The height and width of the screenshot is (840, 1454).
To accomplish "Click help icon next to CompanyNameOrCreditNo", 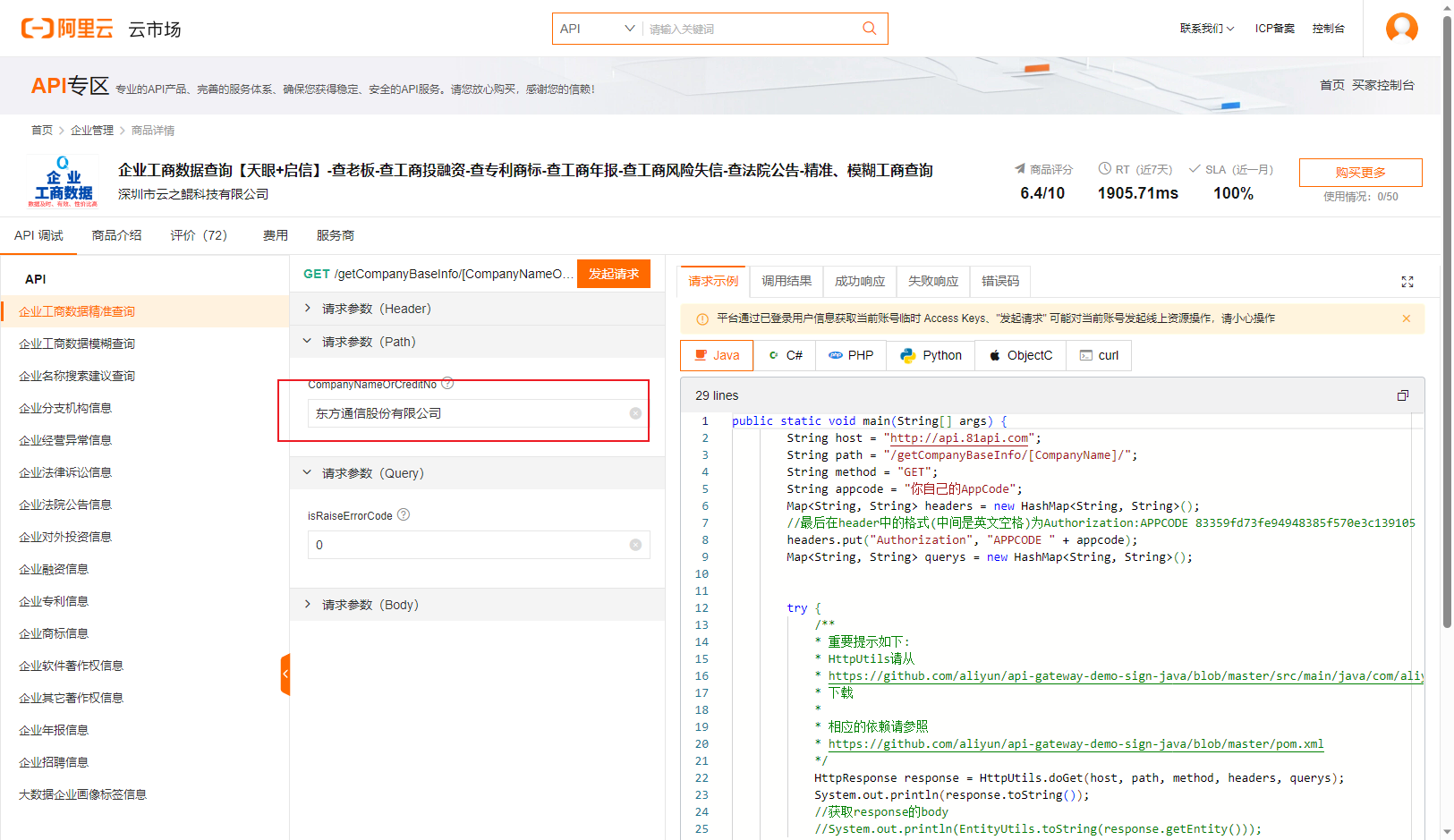I will pyautogui.click(x=447, y=384).
